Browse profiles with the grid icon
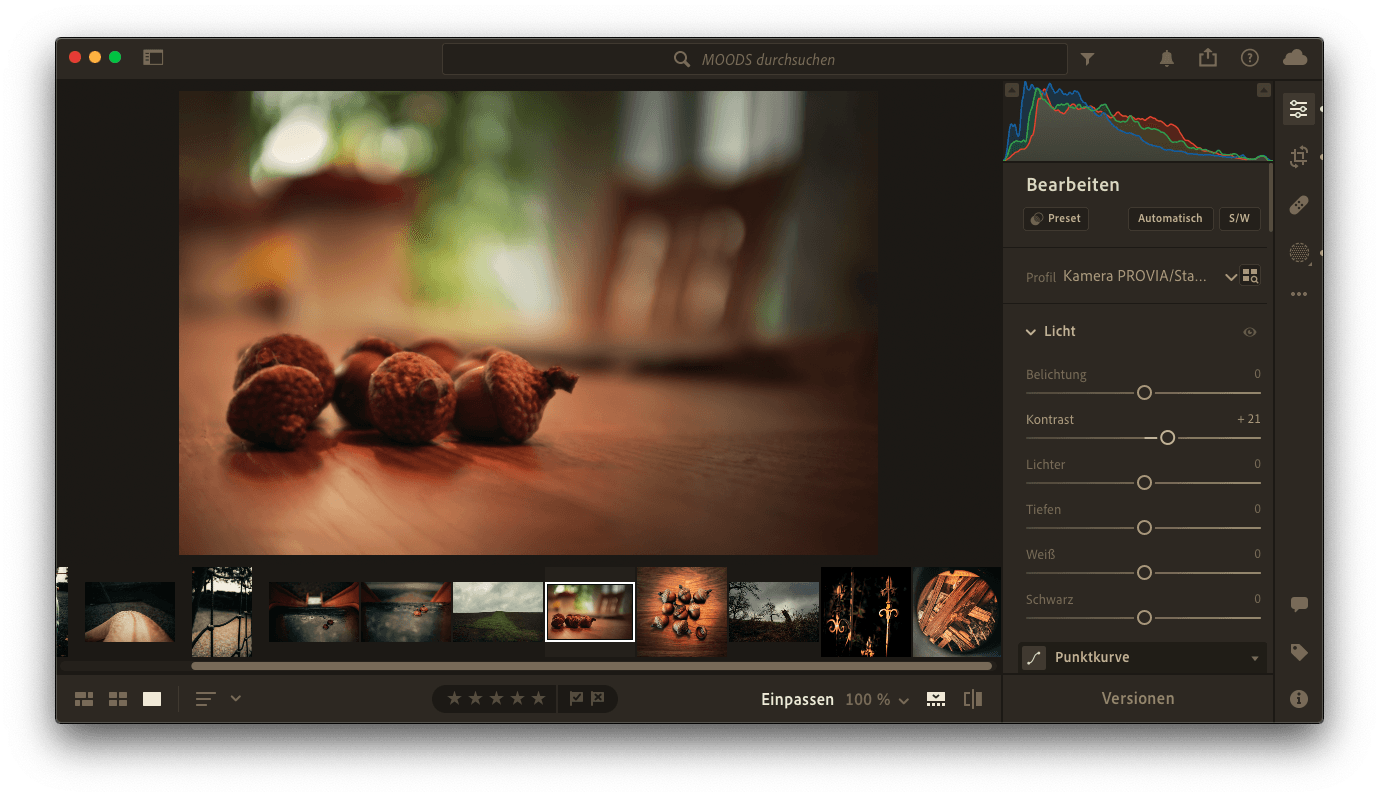 point(1250,276)
